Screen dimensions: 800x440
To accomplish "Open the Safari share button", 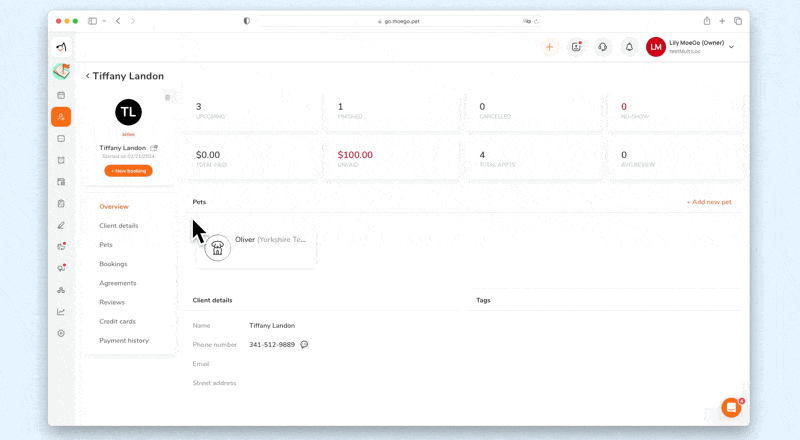I will 707,21.
